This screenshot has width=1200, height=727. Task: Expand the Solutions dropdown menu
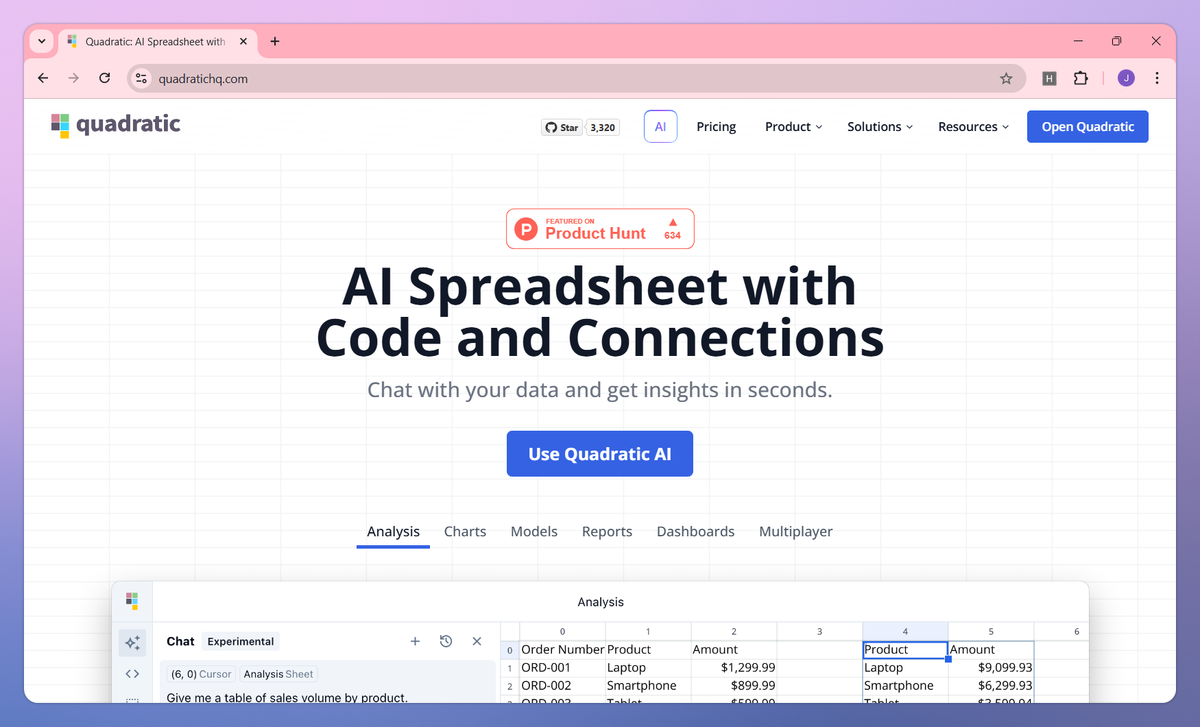point(880,127)
